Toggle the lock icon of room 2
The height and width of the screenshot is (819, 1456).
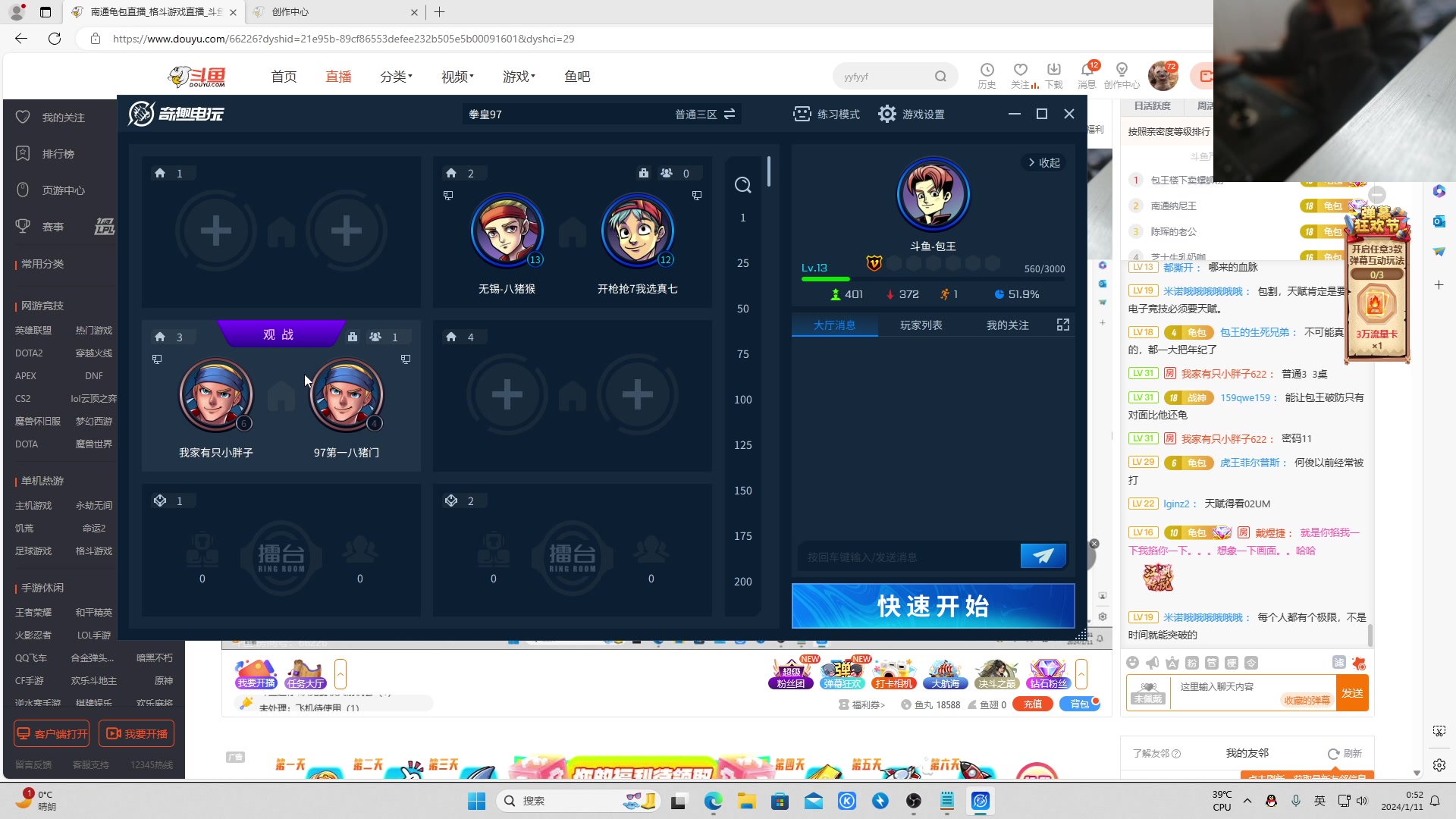pos(643,173)
